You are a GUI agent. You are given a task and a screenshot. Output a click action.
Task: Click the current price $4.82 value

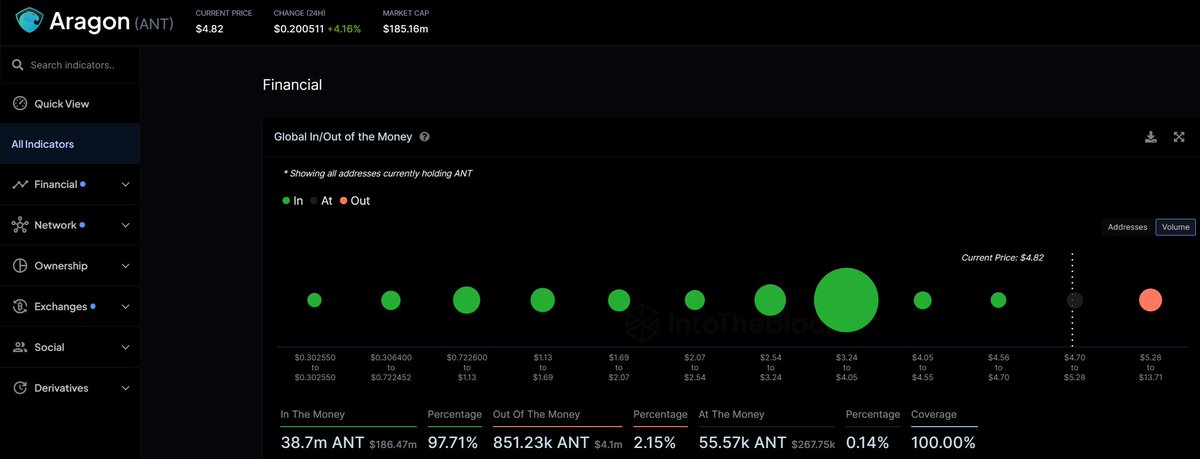click(210, 29)
